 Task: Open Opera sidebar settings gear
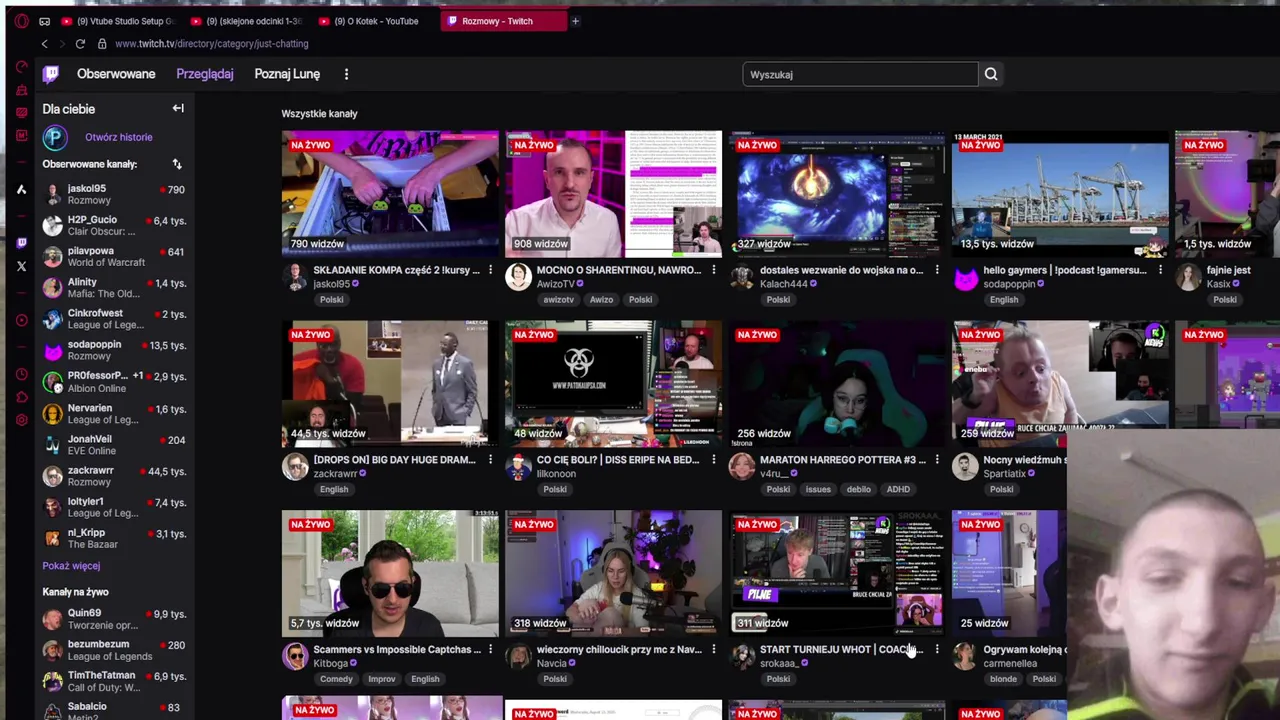[22, 420]
